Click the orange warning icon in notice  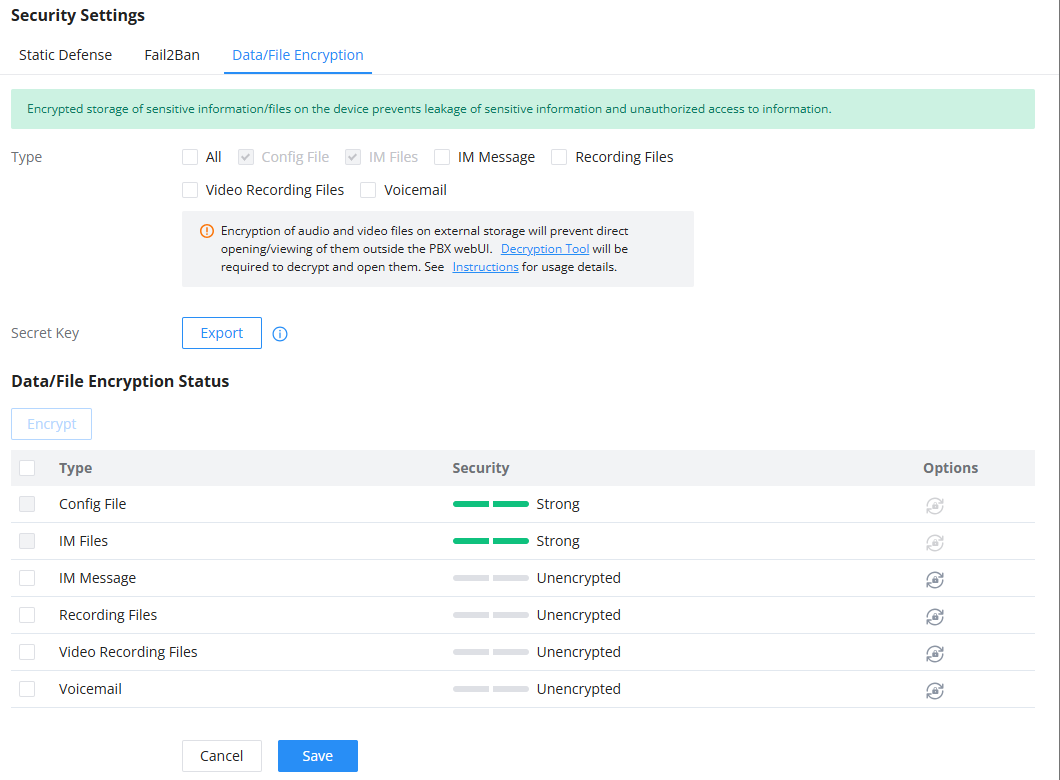click(x=207, y=231)
